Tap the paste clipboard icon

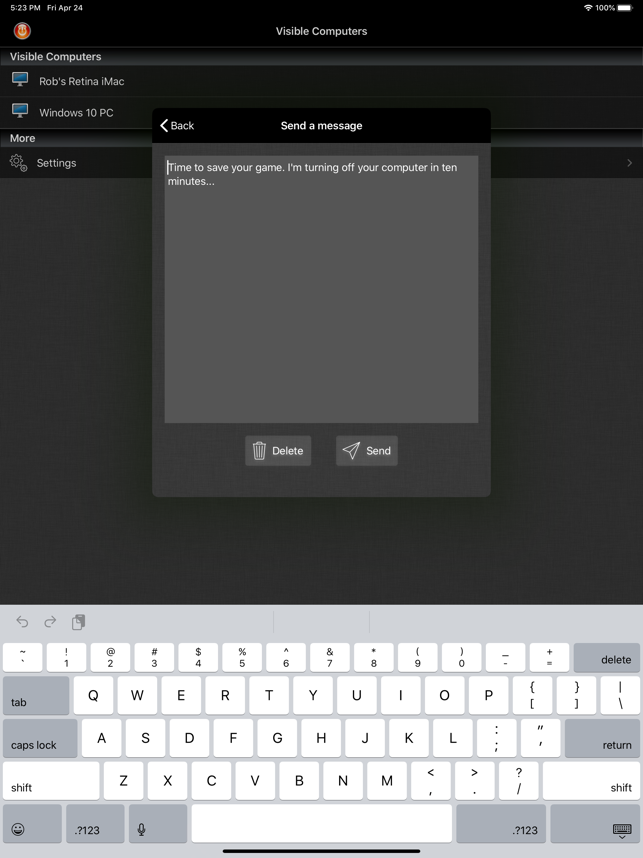point(78,622)
